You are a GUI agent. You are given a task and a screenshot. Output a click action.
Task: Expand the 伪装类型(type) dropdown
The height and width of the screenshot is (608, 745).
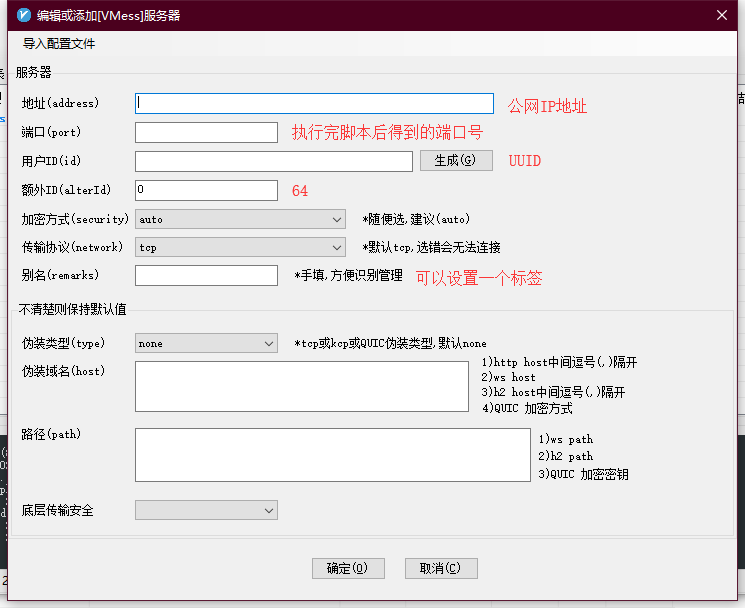click(206, 343)
